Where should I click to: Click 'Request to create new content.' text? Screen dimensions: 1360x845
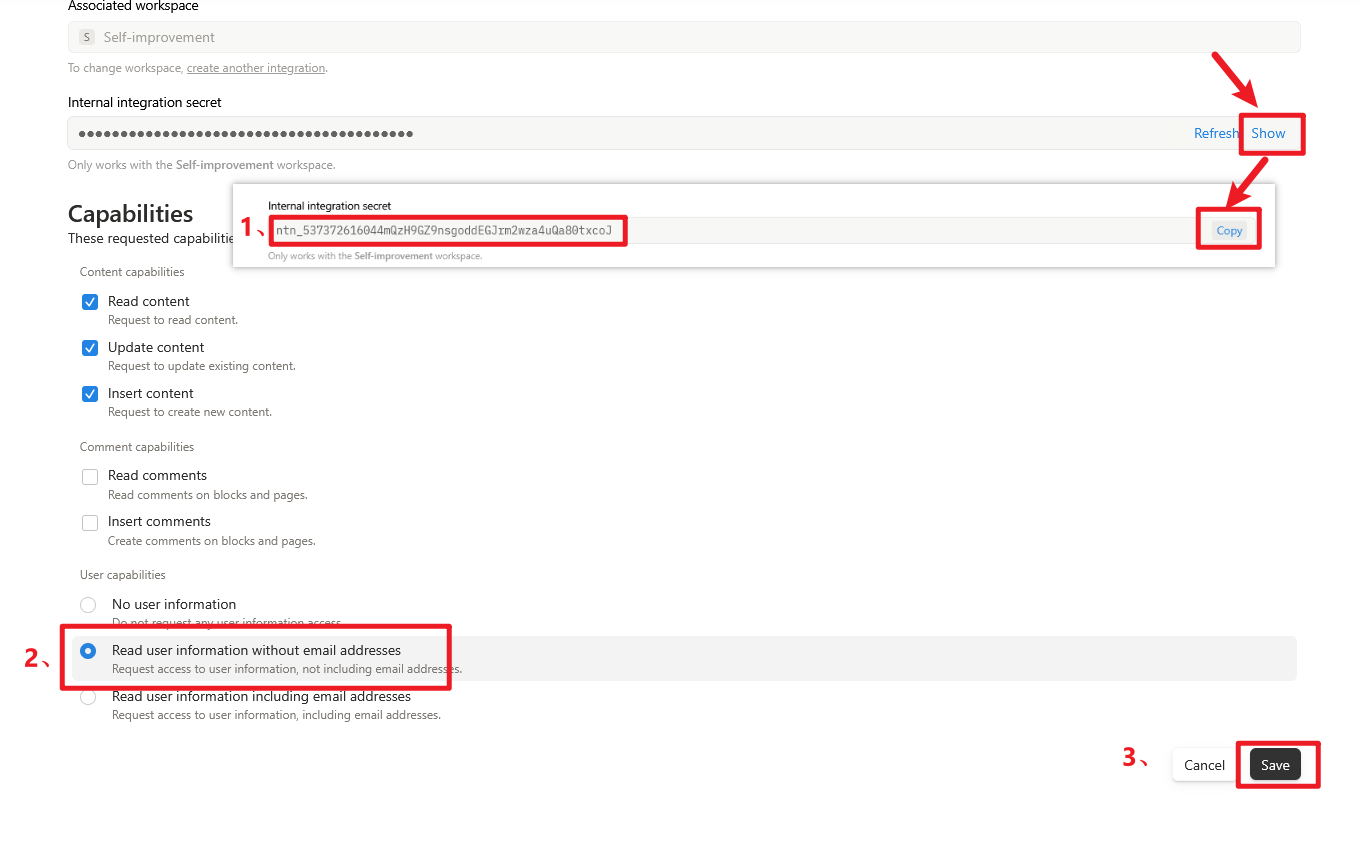coord(190,412)
